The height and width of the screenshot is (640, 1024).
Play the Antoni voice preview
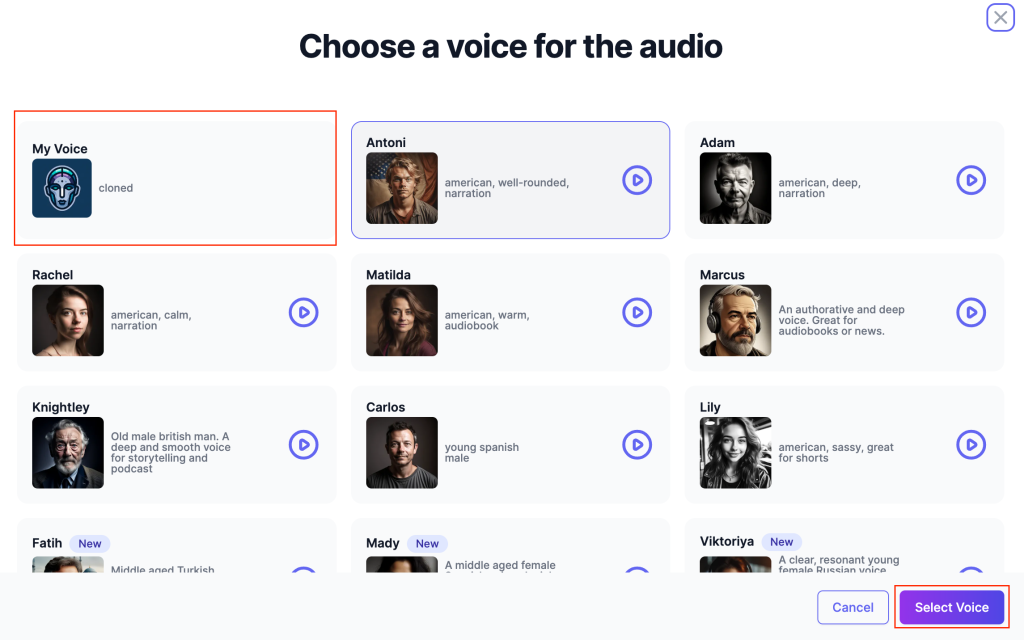637,180
